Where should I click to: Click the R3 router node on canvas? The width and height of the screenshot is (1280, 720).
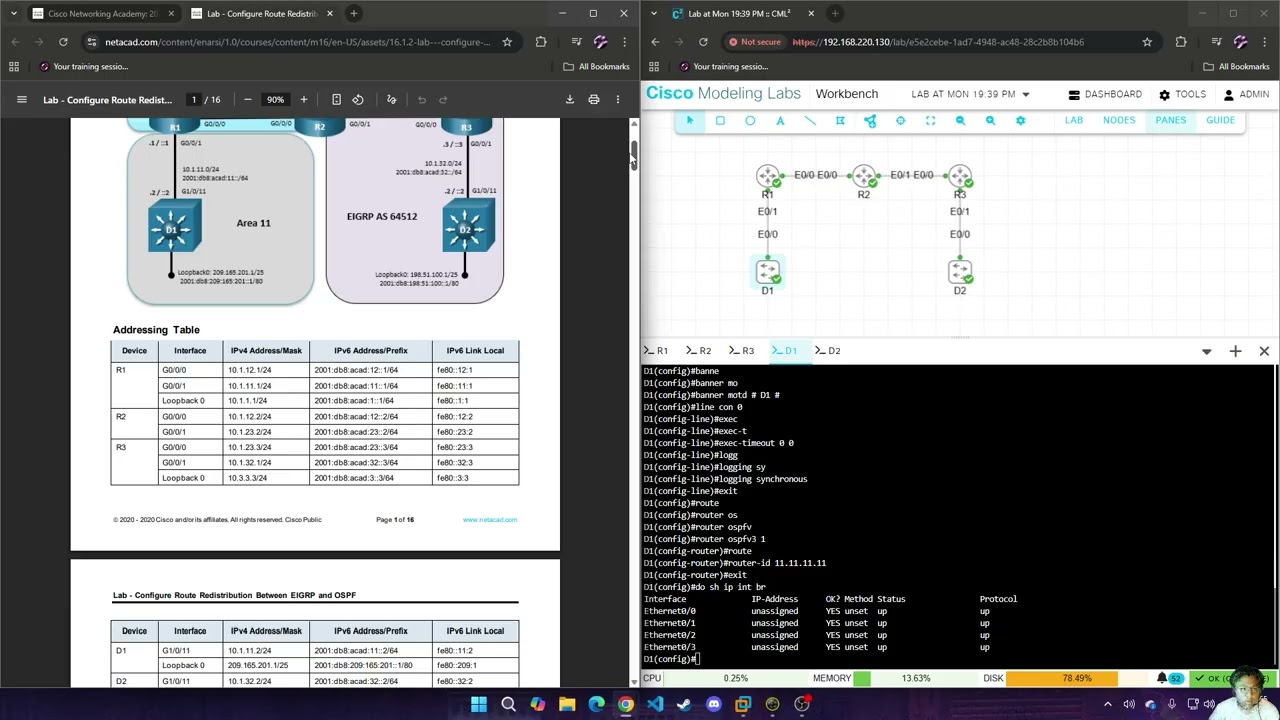tap(960, 177)
